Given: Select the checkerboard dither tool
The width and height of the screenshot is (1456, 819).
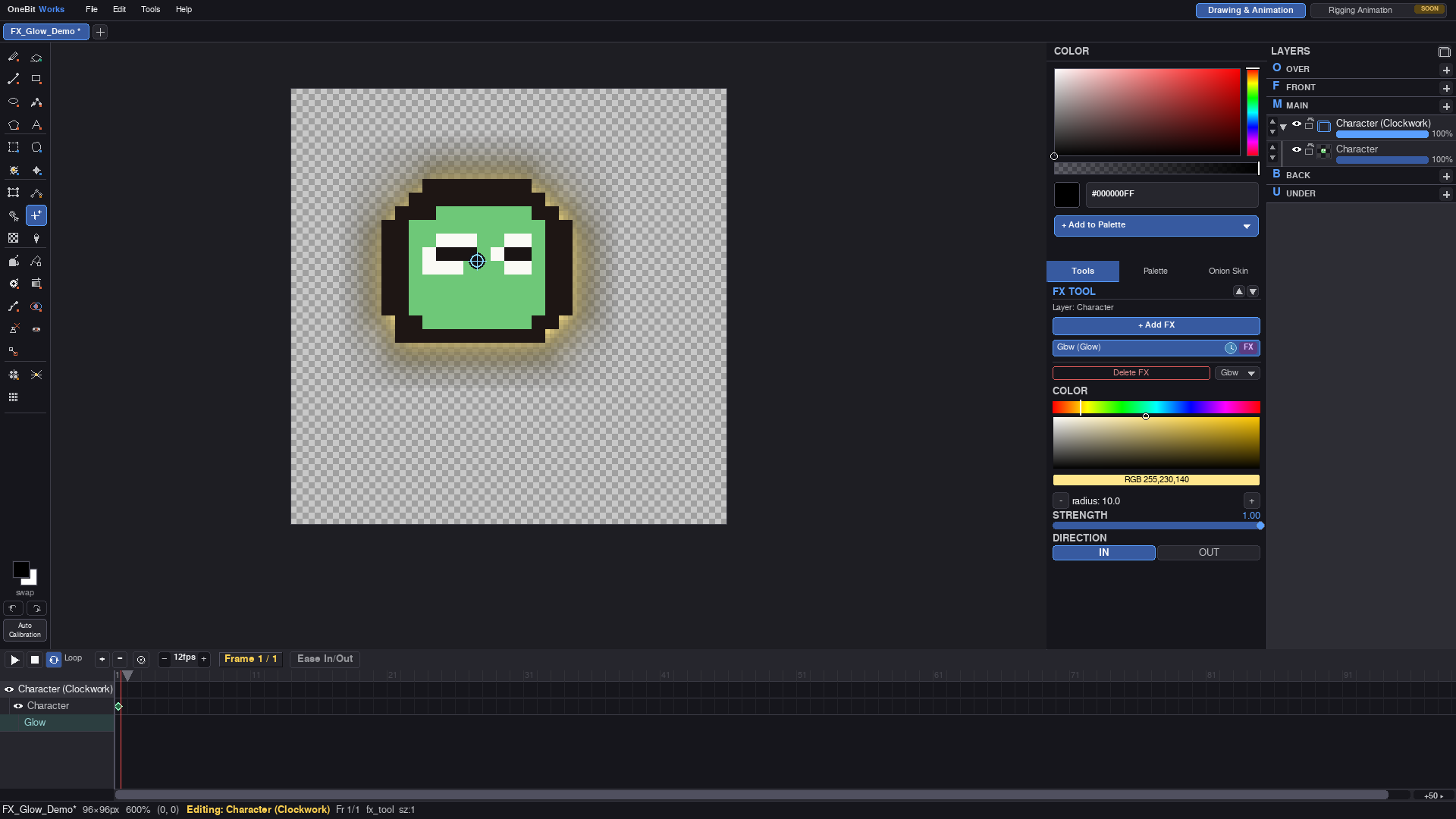Looking at the screenshot, I should pos(14,238).
